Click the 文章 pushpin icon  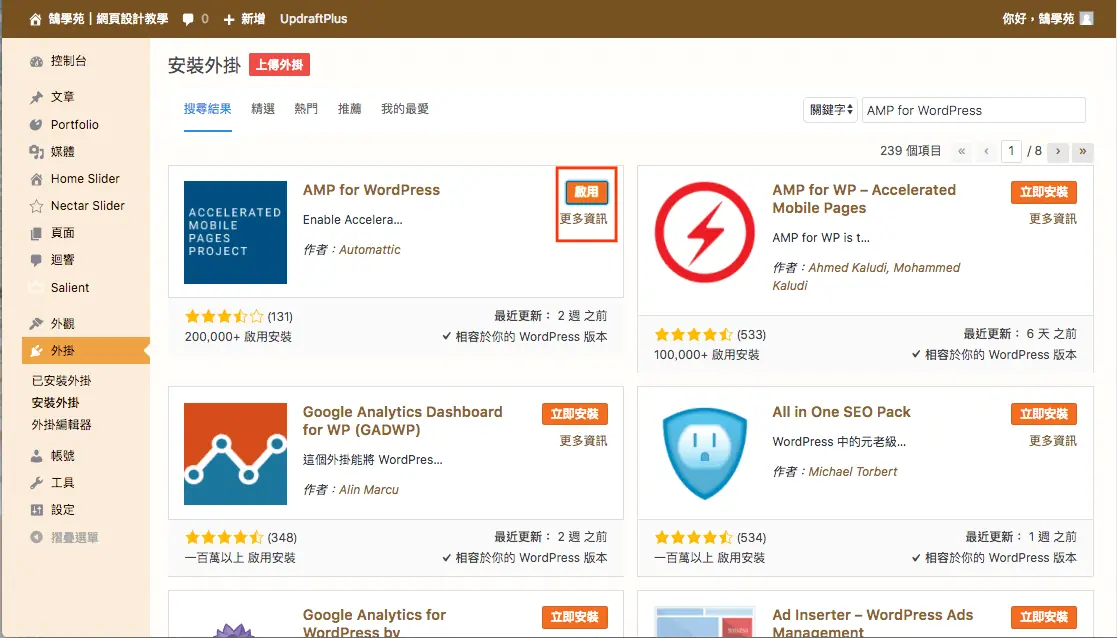click(x=36, y=97)
